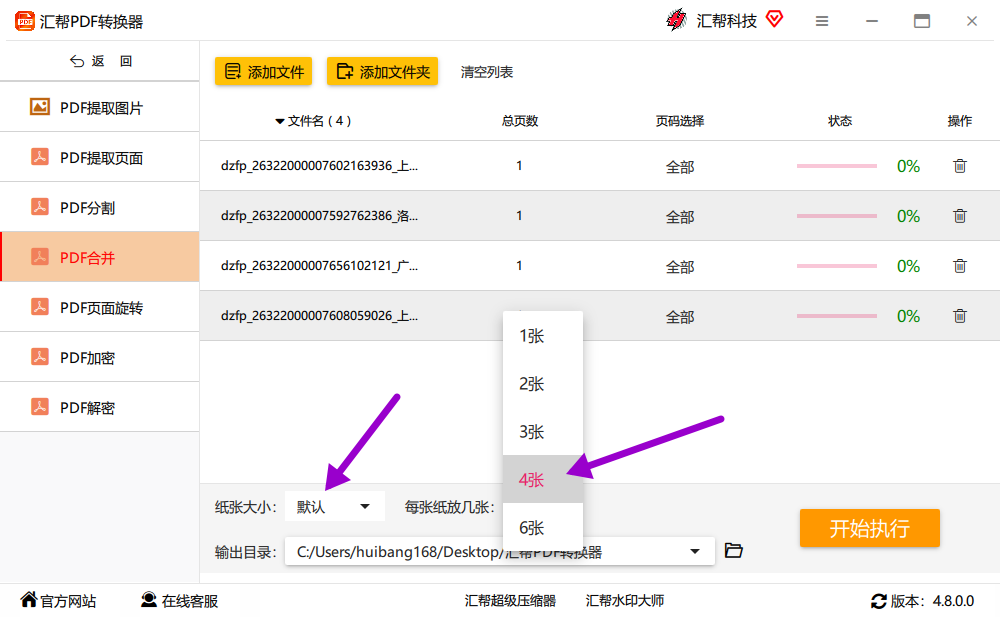Click progress bar of dzfp_26322000007656102121 row
The width and height of the screenshot is (1000, 617).
tap(837, 265)
